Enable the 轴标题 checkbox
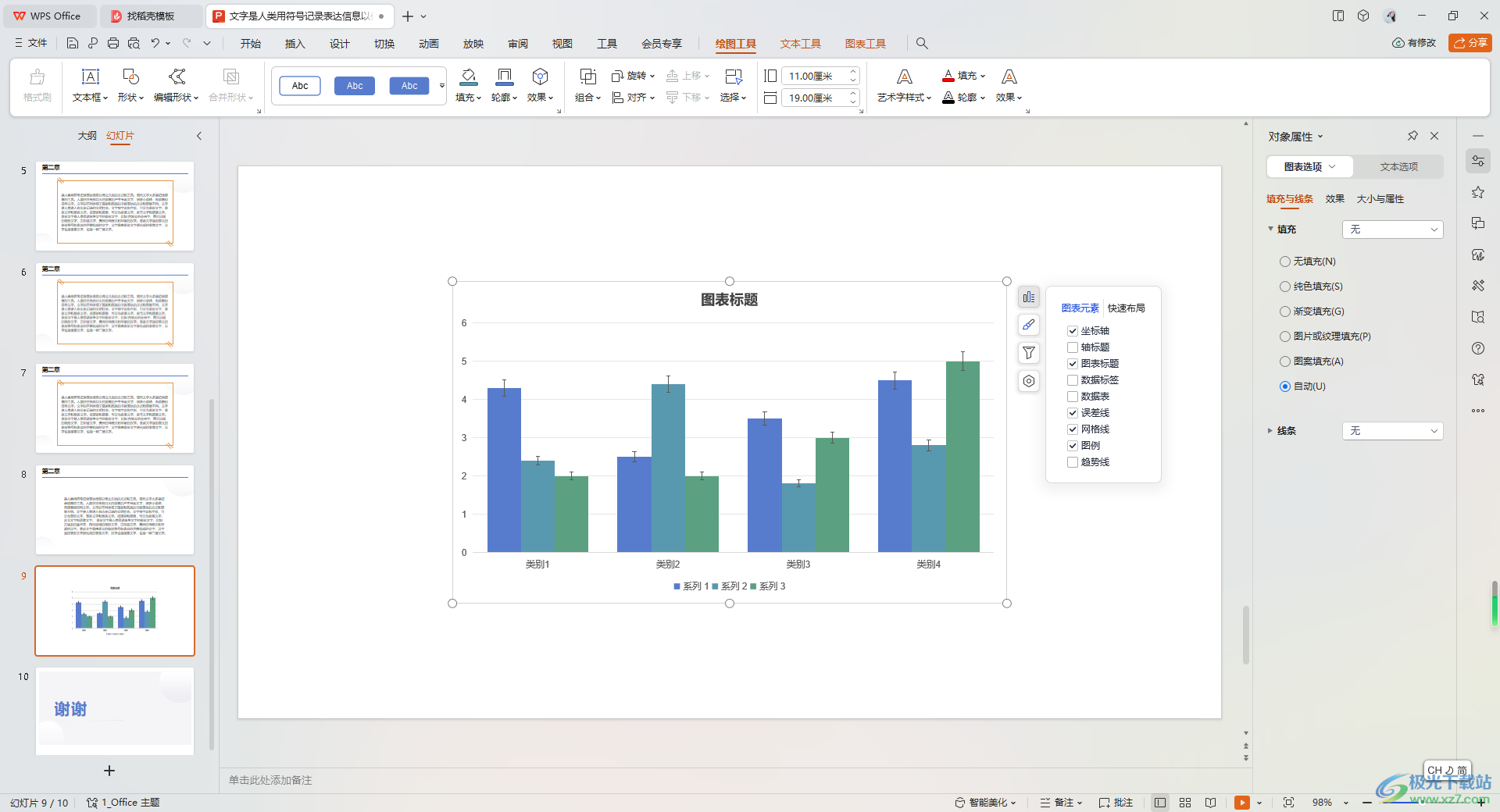Screen dimensions: 1500x812 [1073, 347]
